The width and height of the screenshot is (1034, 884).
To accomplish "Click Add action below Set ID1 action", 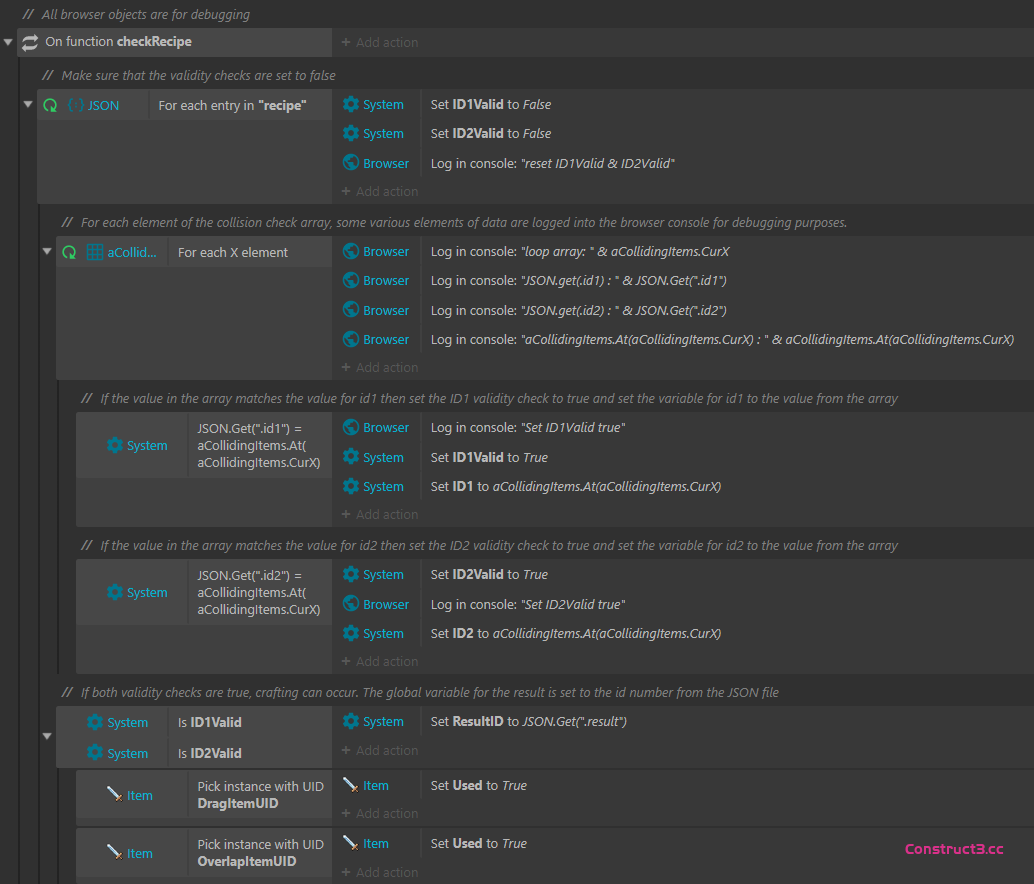I will [379, 515].
